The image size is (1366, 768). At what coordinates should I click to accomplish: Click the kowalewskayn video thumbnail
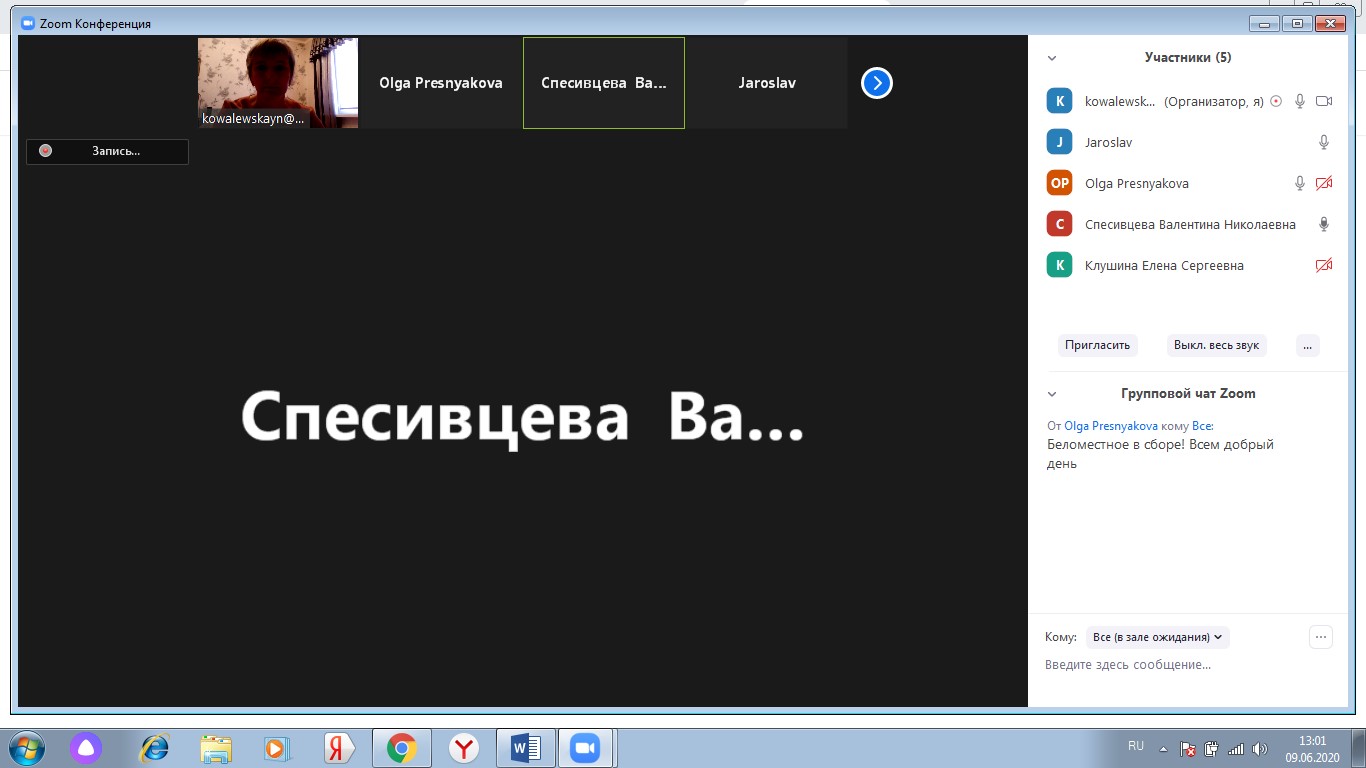coord(277,83)
